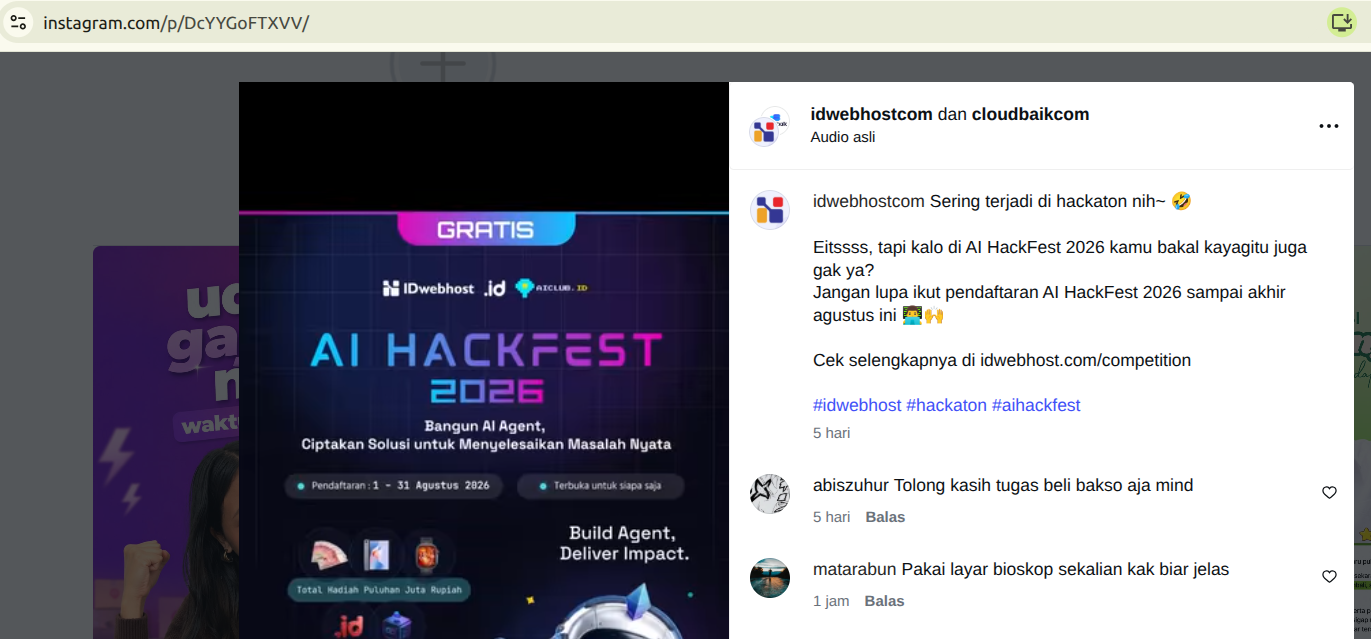Open matarabun's profile picture
This screenshot has width=1371, height=639.
[770, 578]
